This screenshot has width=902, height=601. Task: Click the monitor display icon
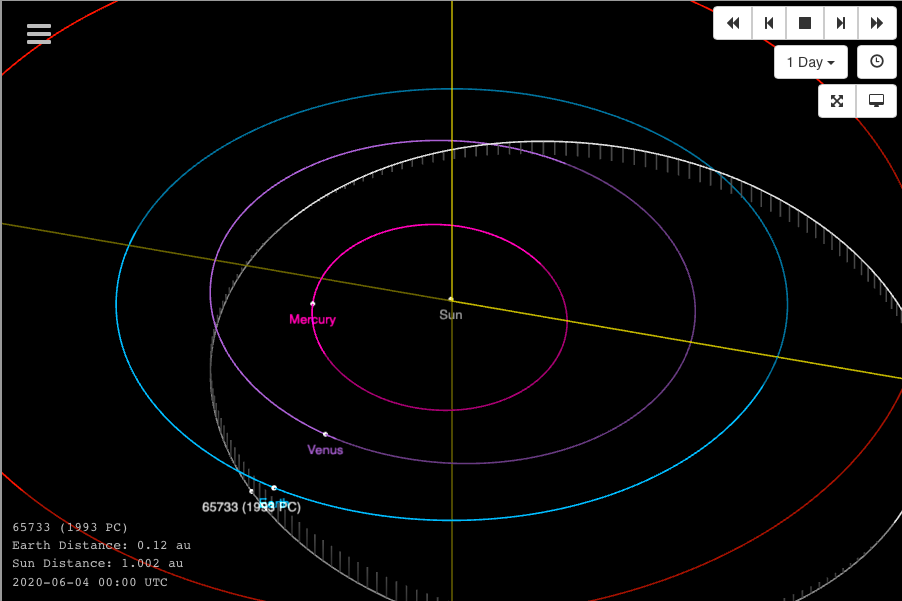tap(876, 101)
